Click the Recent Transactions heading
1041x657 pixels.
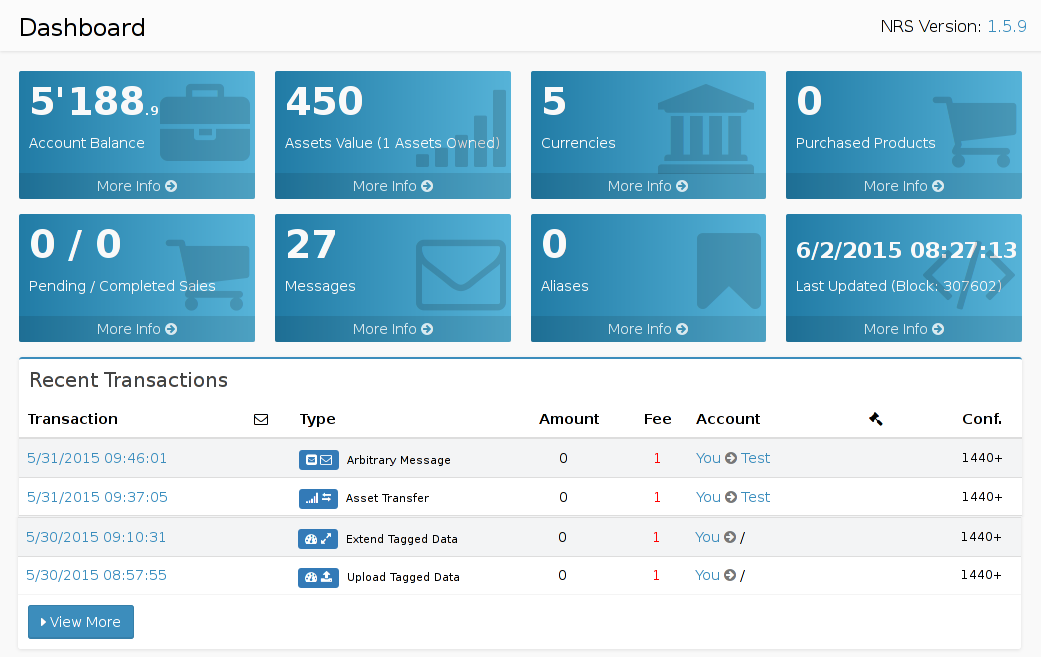pos(129,380)
